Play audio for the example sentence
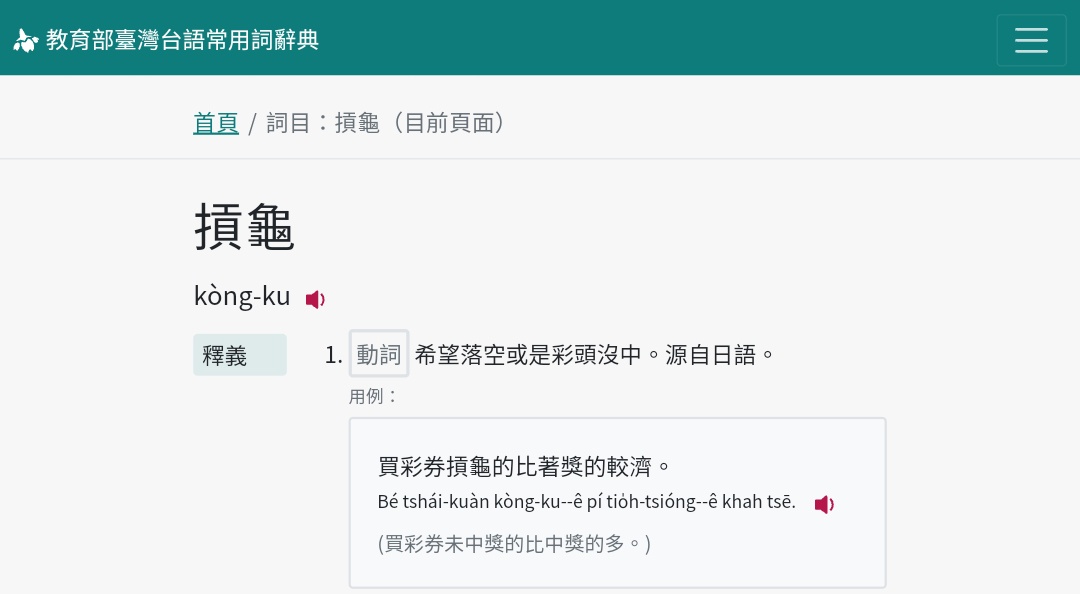1080x594 pixels. pyautogui.click(x=823, y=505)
